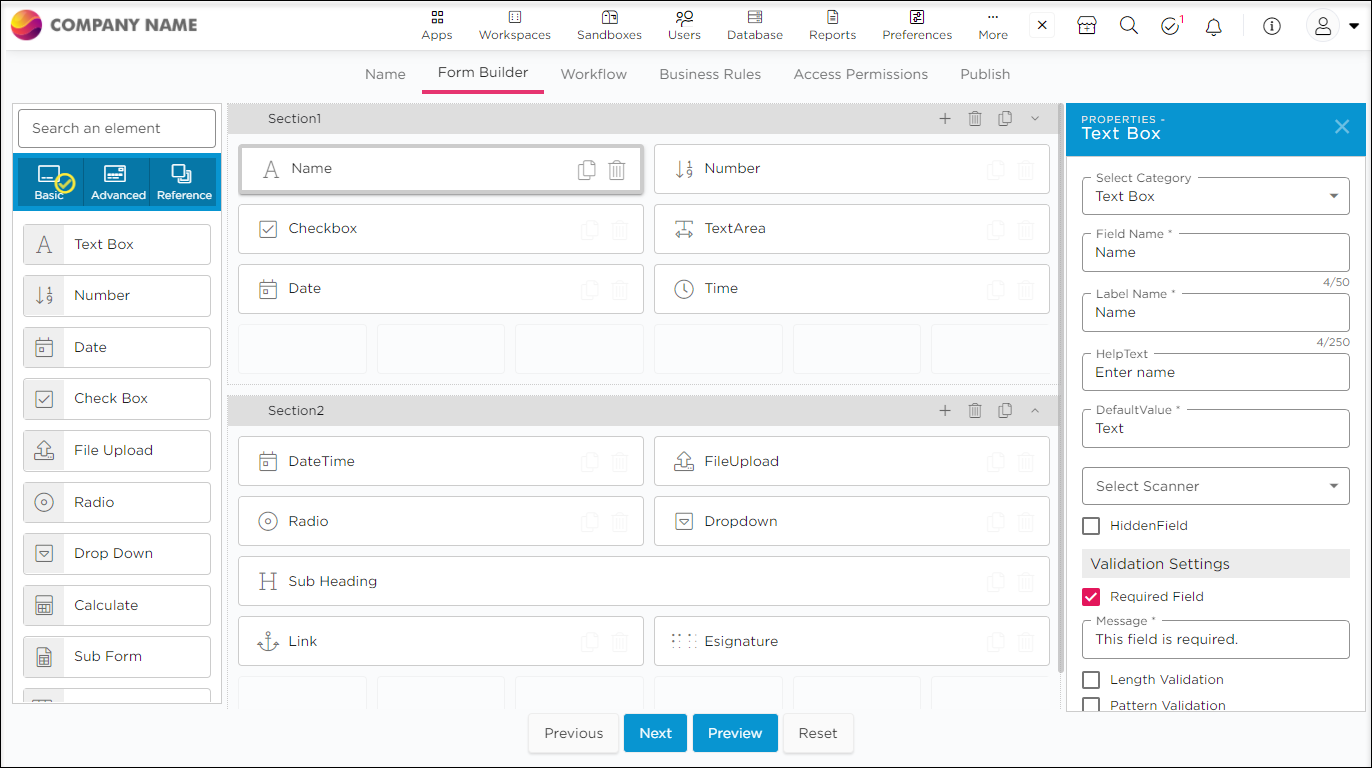Copy the Name field in Section1
Screen dimensions: 1372x768
coord(587,170)
